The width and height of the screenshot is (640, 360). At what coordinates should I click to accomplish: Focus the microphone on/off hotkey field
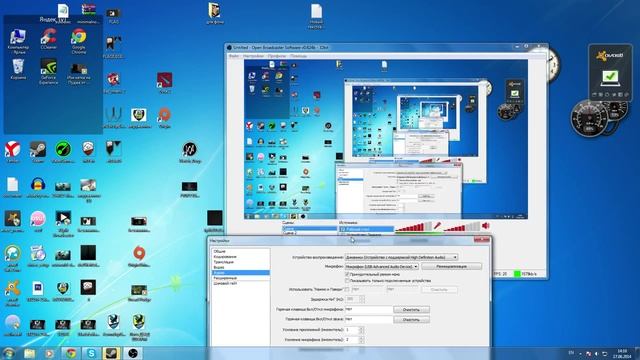point(369,310)
